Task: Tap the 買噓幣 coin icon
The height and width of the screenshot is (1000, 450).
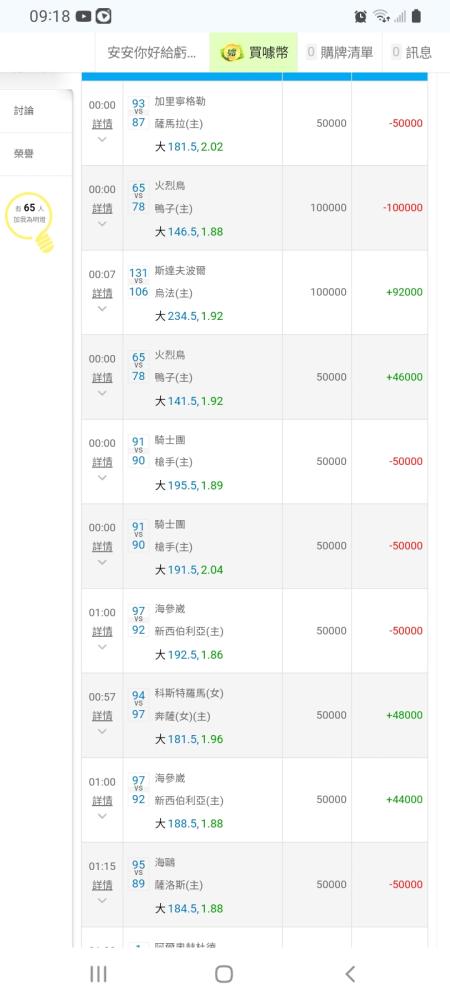Action: pyautogui.click(x=232, y=52)
